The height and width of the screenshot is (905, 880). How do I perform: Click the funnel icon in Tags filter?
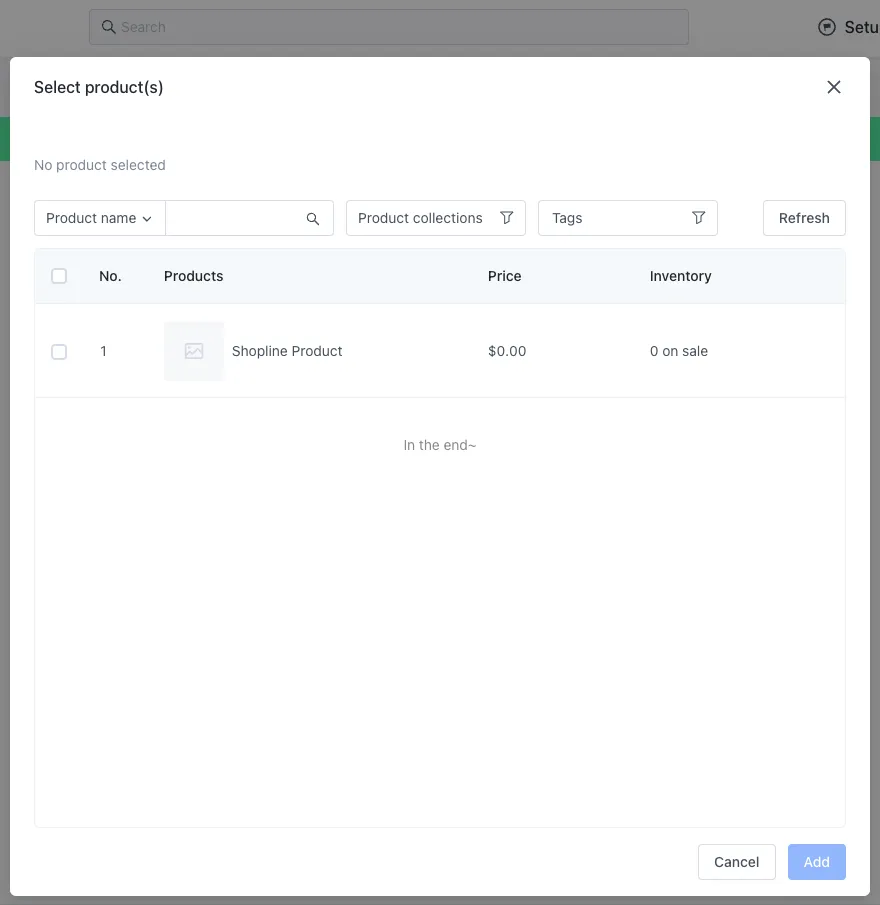point(699,218)
